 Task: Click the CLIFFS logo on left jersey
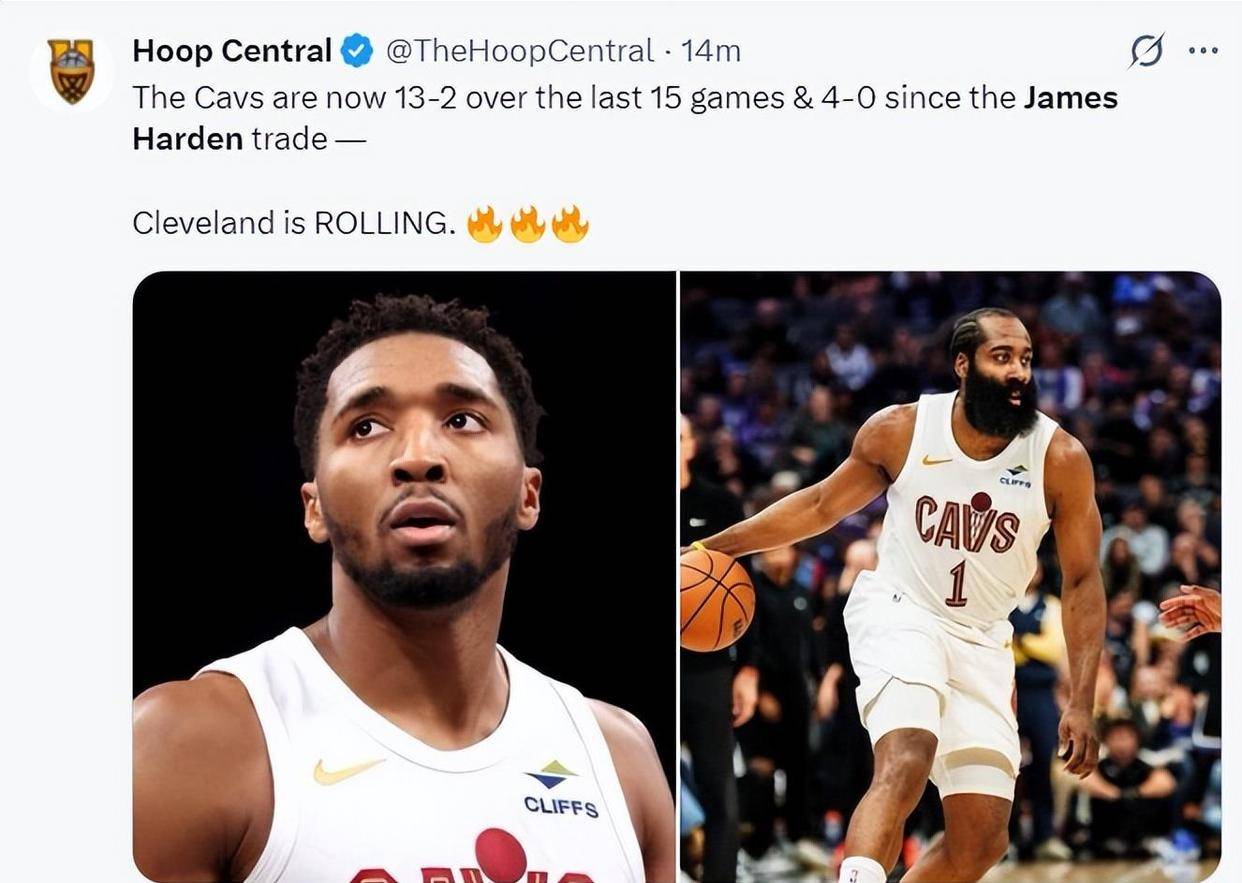coord(560,792)
